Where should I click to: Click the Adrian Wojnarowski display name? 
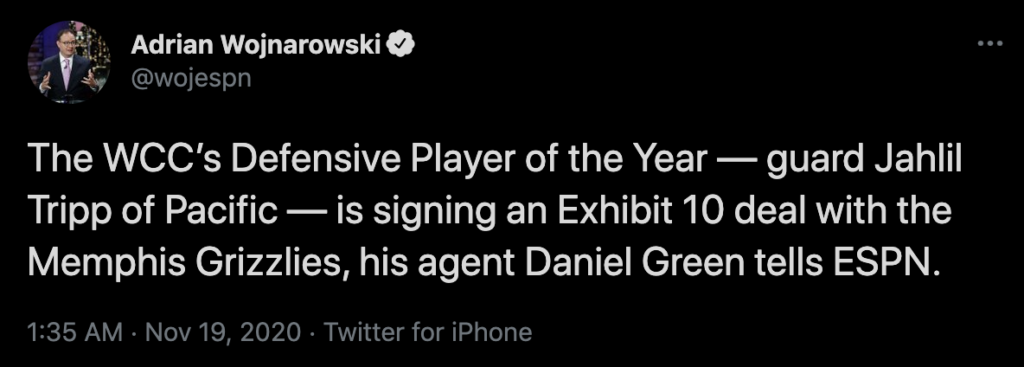(x=256, y=44)
